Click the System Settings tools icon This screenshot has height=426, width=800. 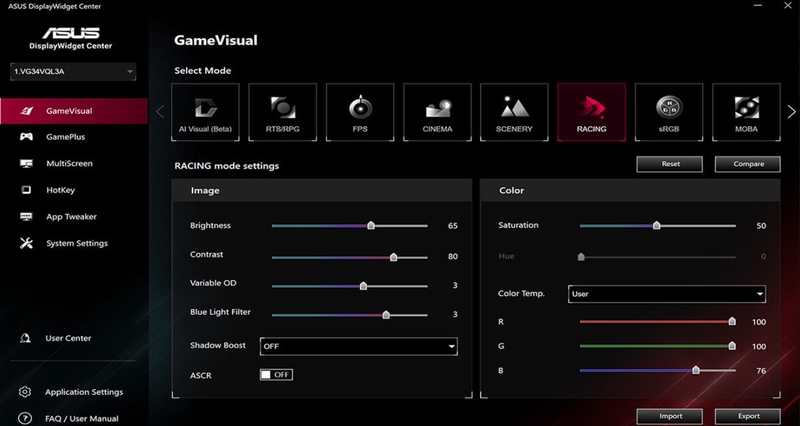coord(26,243)
